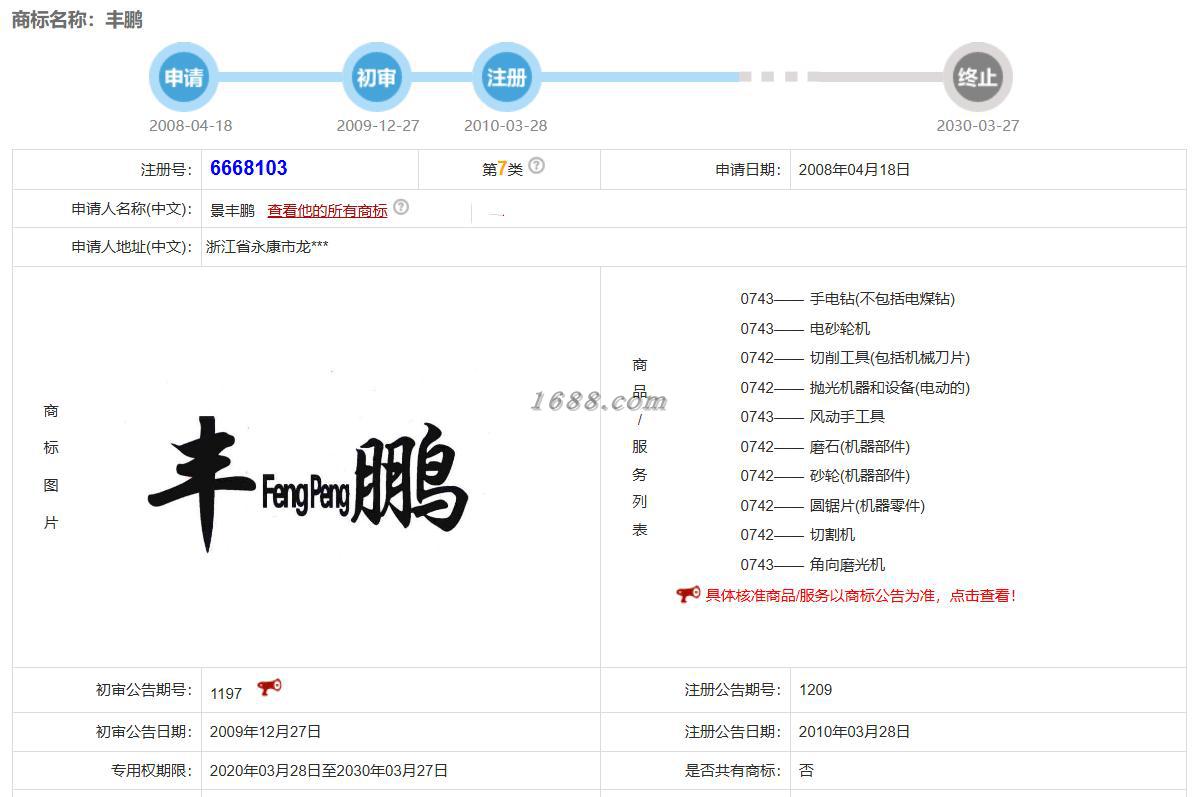This screenshot has height=797, width=1197.
Task: Click help icon beside 第7类
Action: [x=537, y=166]
